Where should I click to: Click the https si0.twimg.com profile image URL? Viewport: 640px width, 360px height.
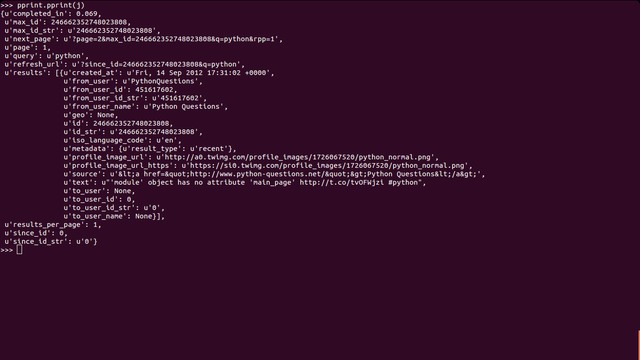pos(327,166)
